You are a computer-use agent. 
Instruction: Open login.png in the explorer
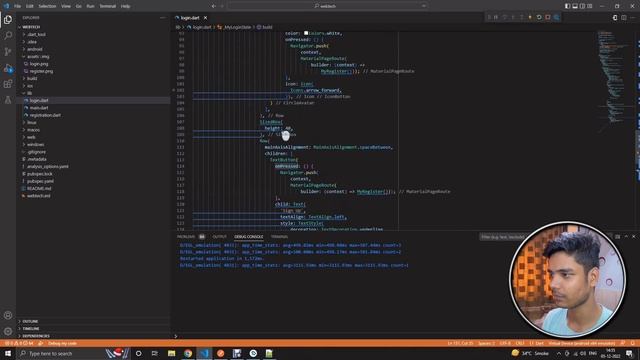(39, 64)
